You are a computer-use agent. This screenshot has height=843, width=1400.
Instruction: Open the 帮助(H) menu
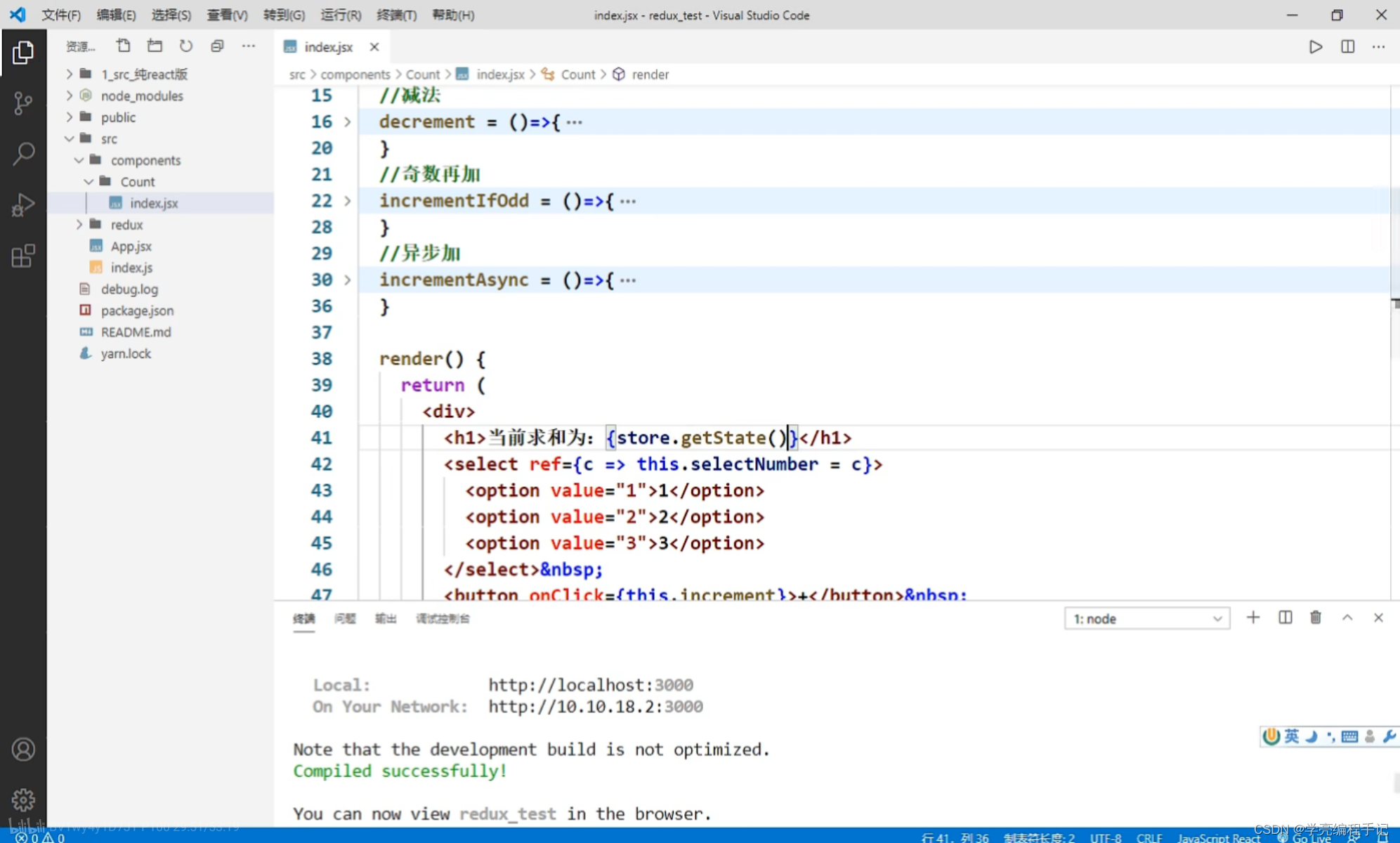click(453, 15)
